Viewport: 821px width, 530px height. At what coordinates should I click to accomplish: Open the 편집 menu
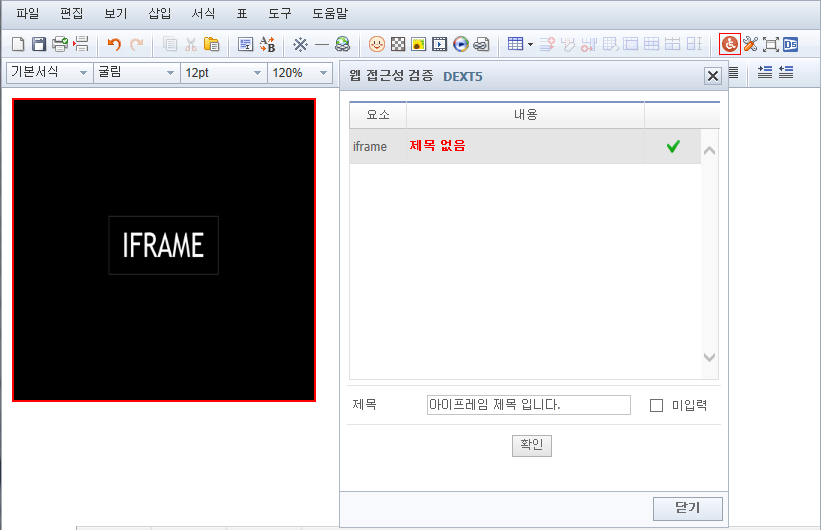72,14
